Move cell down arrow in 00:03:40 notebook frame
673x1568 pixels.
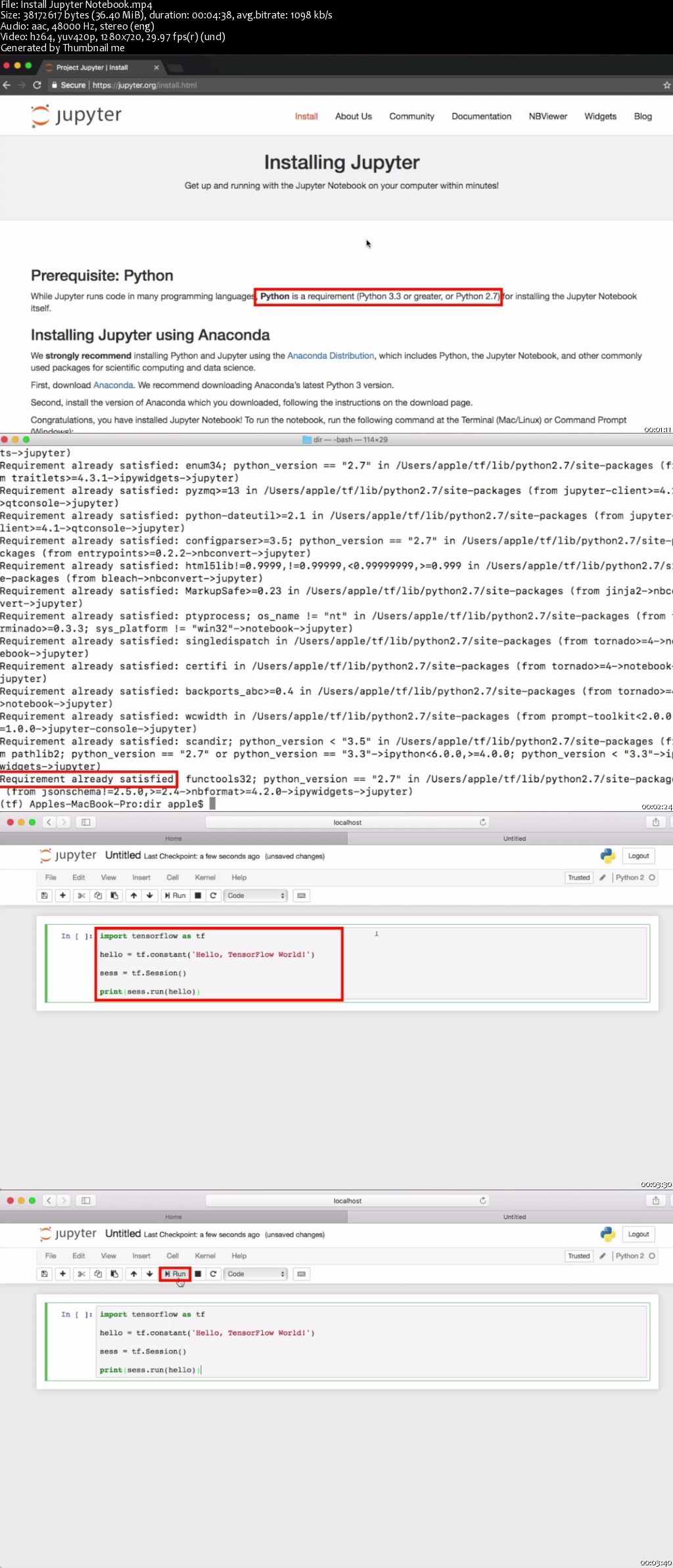[x=150, y=1274]
